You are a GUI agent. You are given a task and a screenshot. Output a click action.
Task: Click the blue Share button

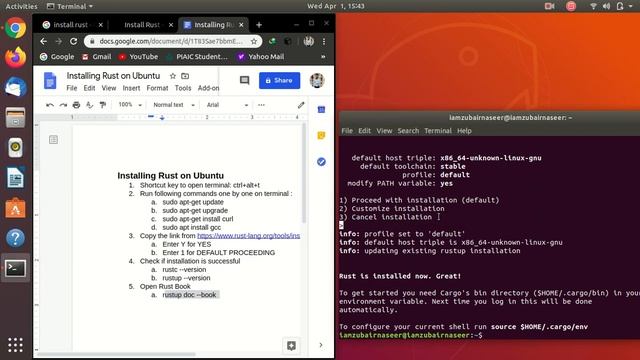coord(280,80)
